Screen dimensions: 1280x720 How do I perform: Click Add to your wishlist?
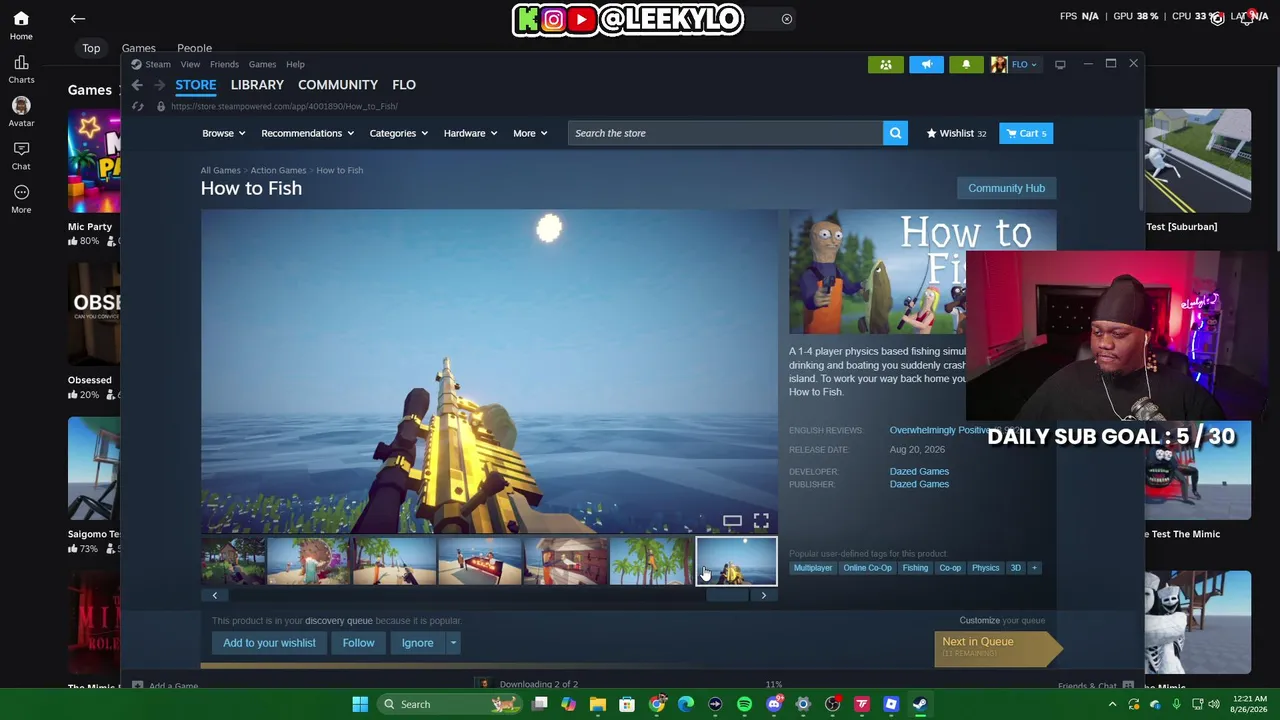269,643
